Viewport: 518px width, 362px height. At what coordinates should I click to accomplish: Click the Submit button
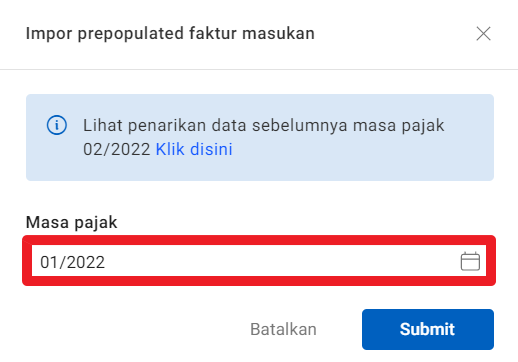[428, 329]
